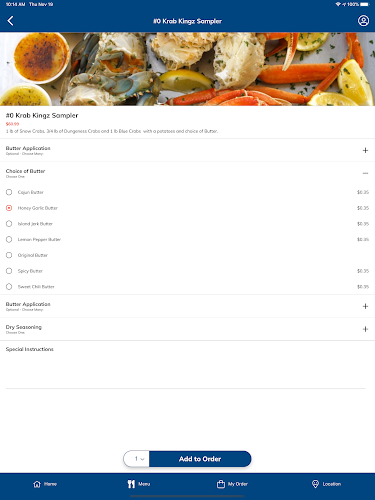Open the user profile icon

point(363,21)
